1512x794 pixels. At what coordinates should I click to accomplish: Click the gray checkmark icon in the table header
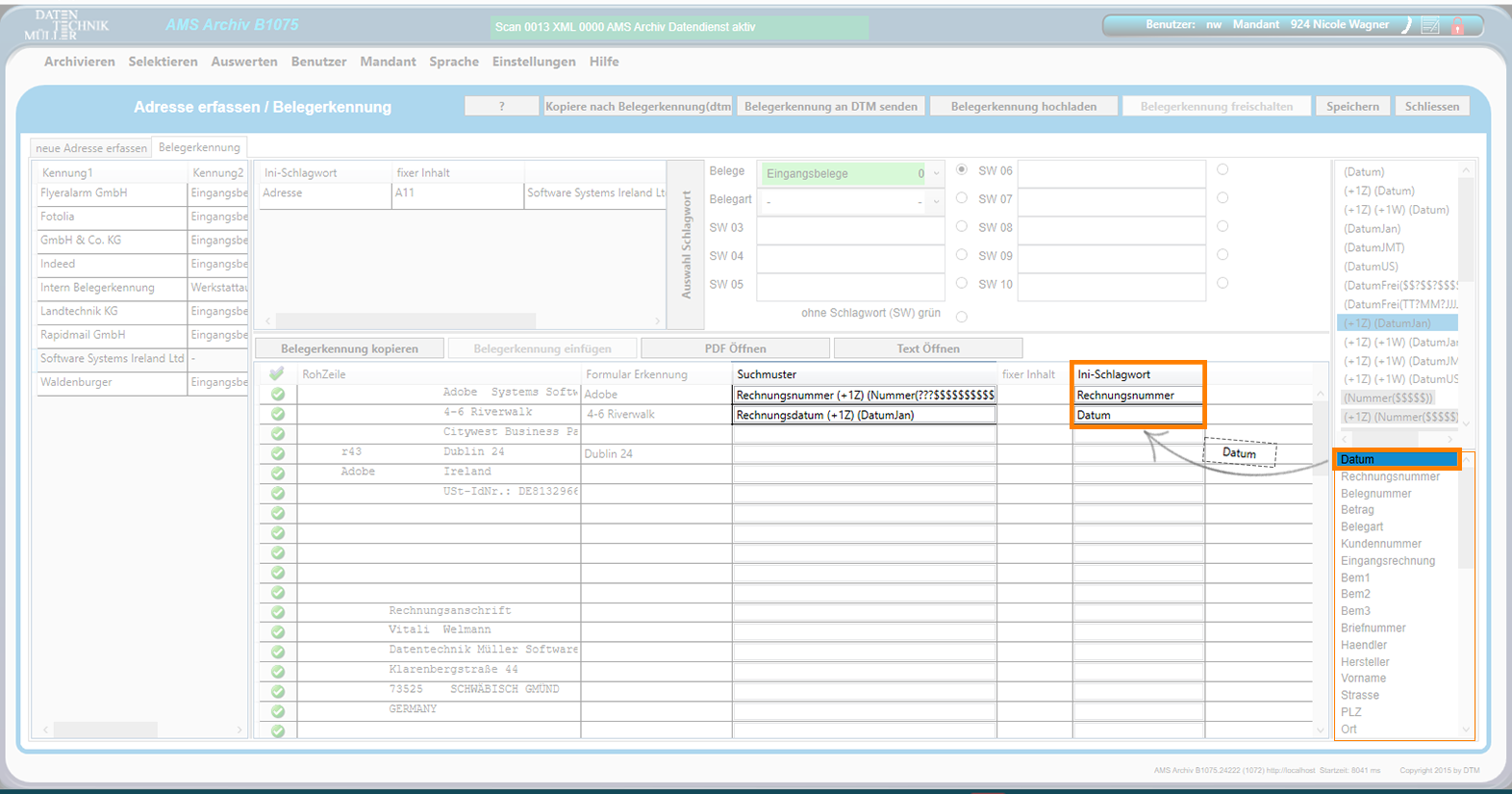[277, 374]
